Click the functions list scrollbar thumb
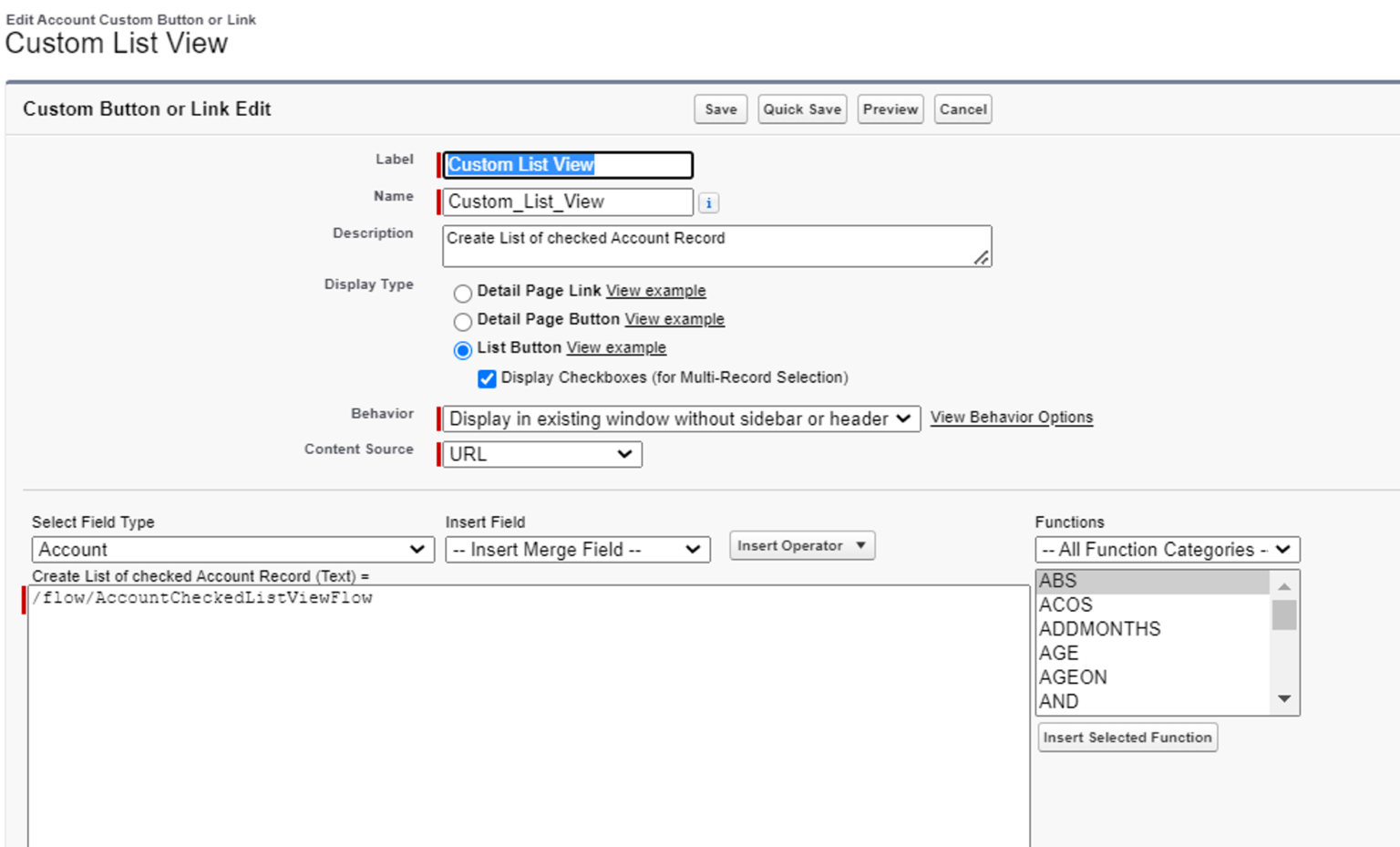The image size is (1400, 847). [1284, 615]
